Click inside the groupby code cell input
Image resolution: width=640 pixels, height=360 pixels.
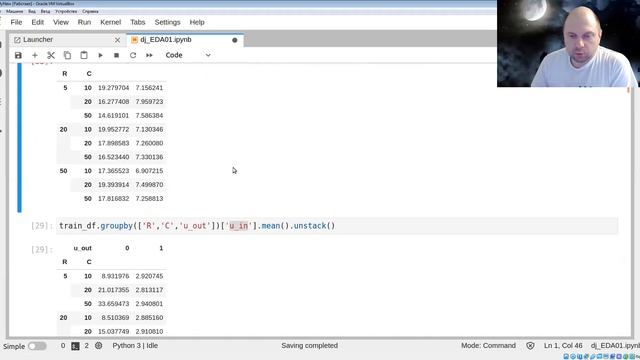(337, 226)
